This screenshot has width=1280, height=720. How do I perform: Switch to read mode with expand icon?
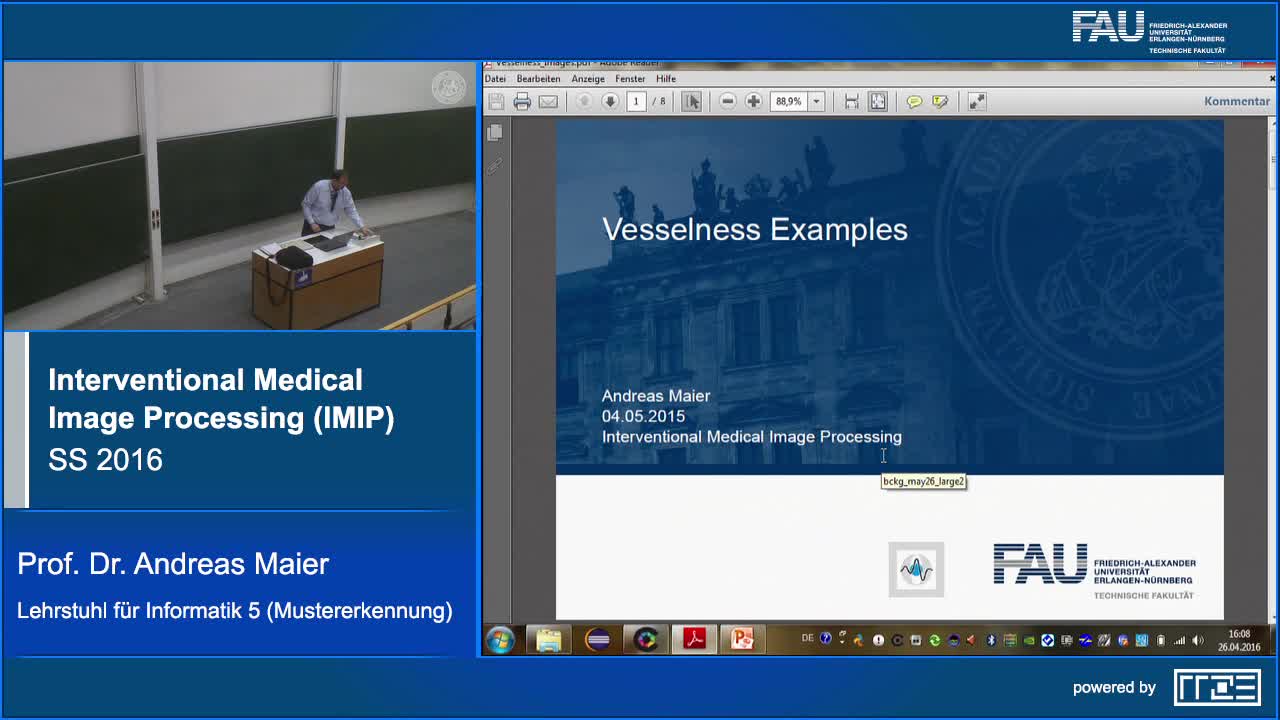pos(977,101)
